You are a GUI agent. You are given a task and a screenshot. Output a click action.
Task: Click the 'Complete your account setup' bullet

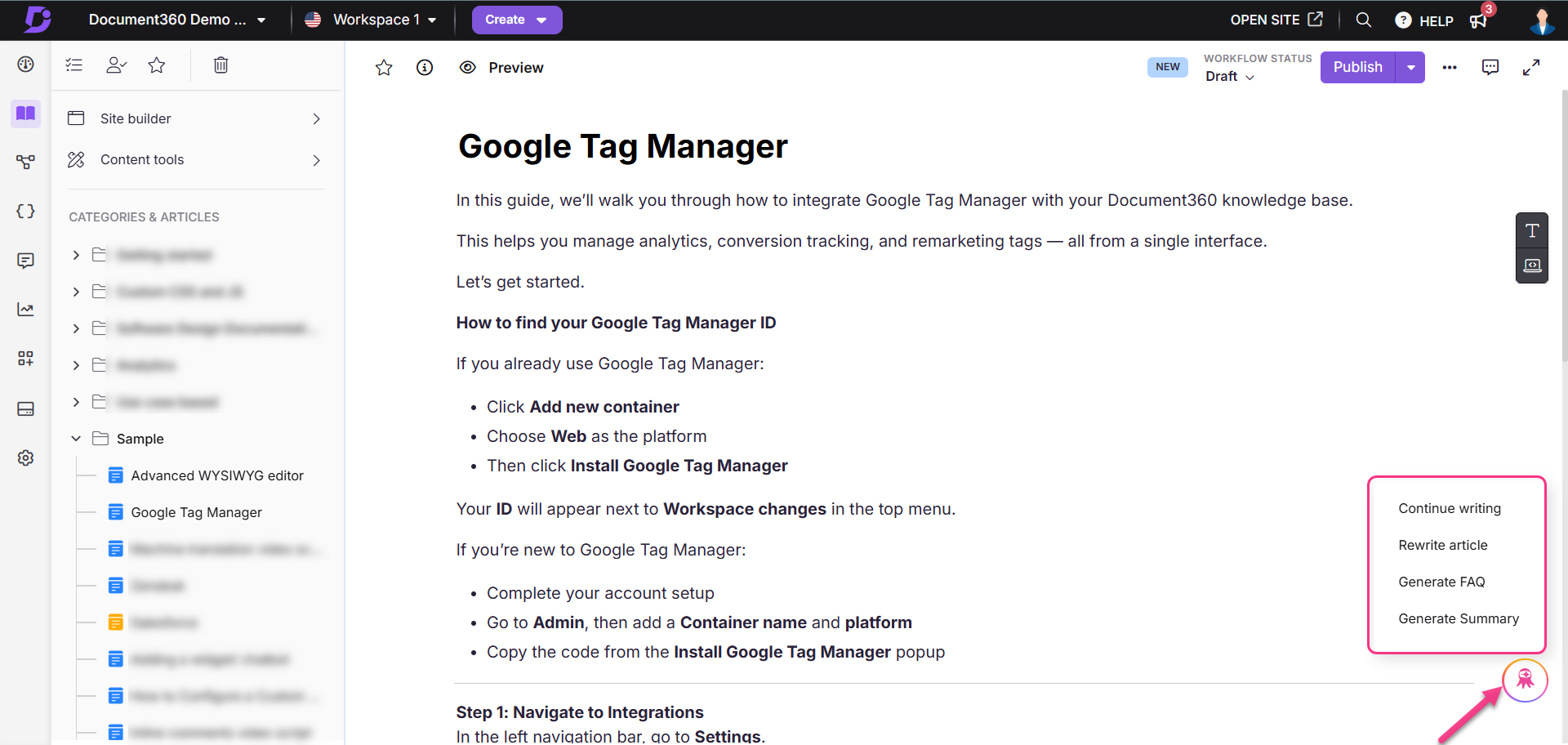click(600, 593)
